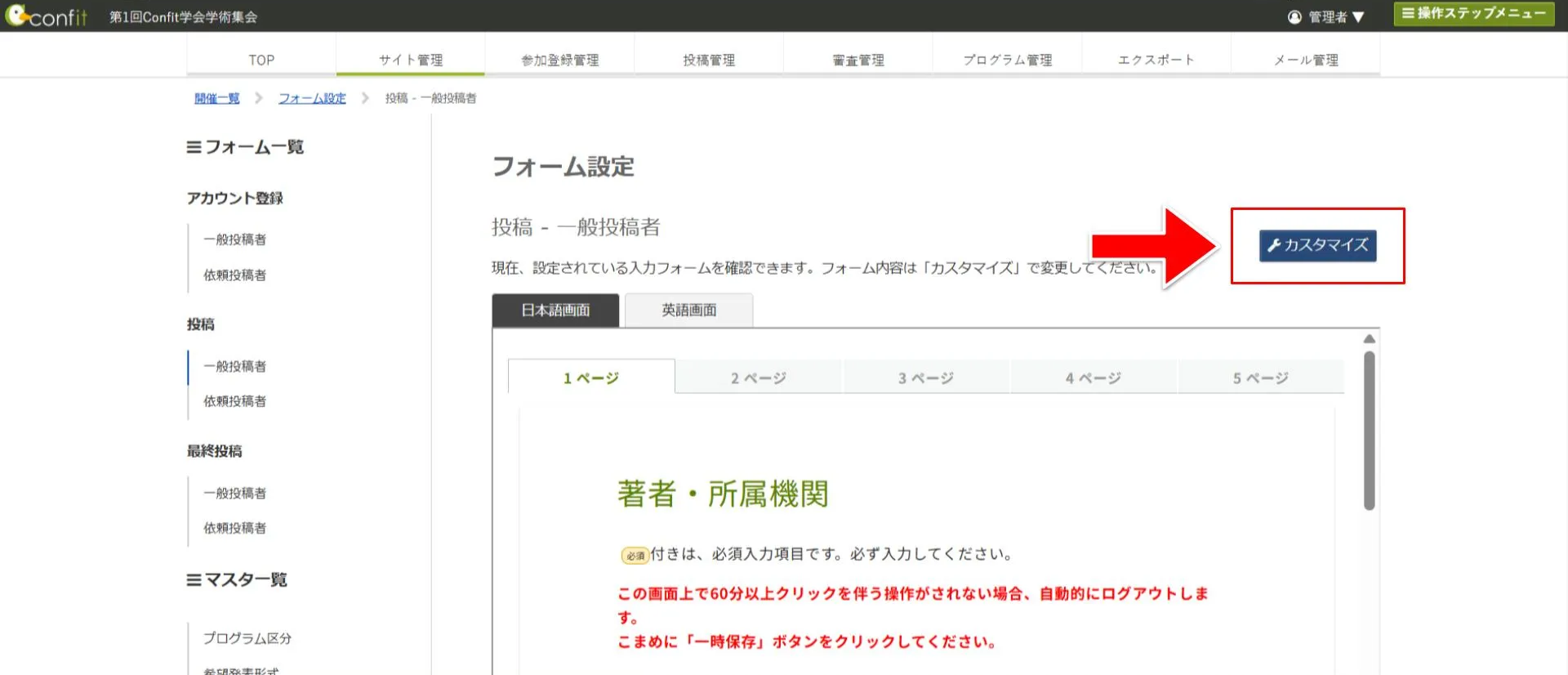Switch to the 英語画面 tab
The height and width of the screenshot is (675, 1568).
coord(689,311)
